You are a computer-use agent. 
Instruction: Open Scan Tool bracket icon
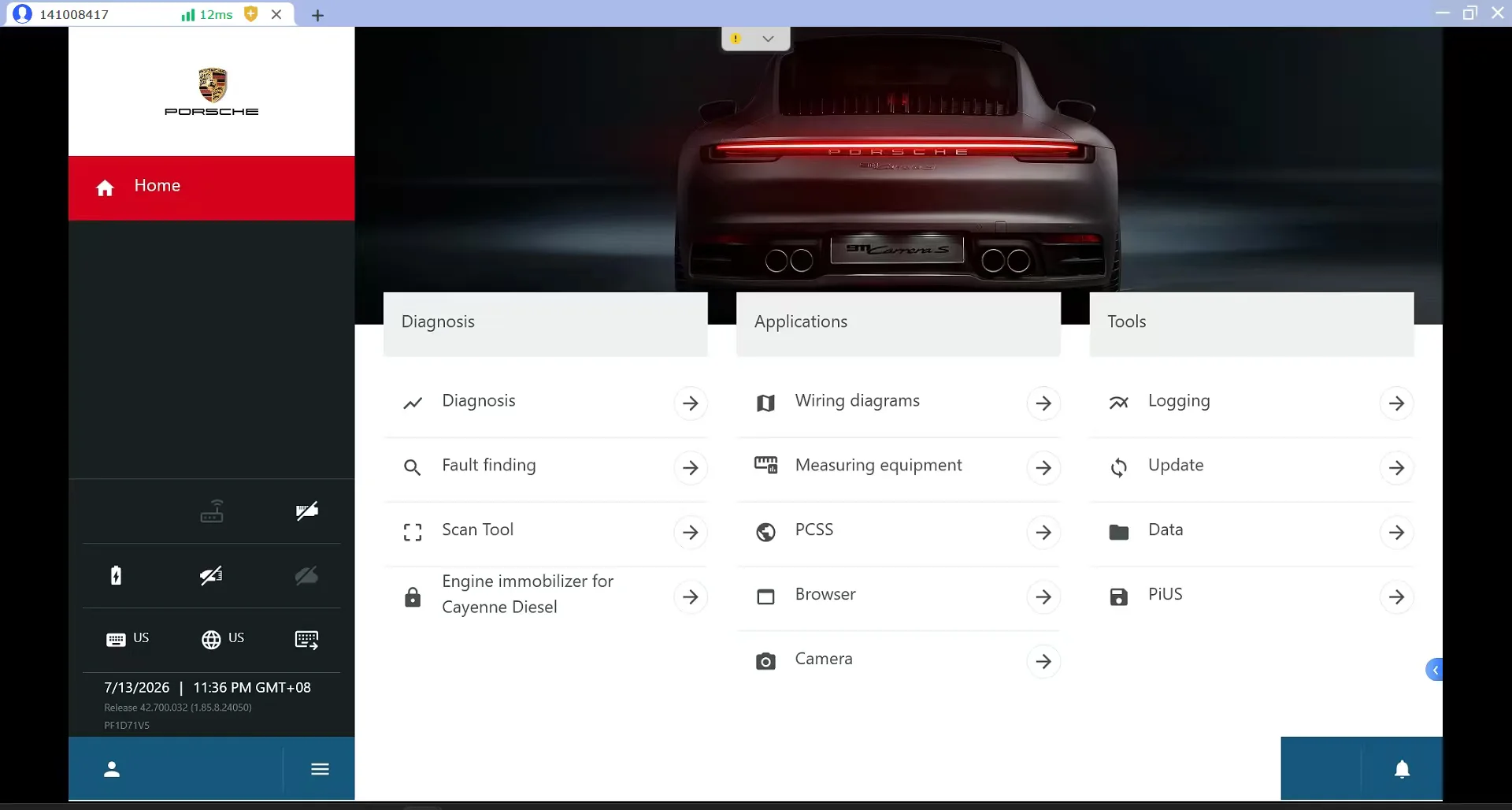pos(413,533)
